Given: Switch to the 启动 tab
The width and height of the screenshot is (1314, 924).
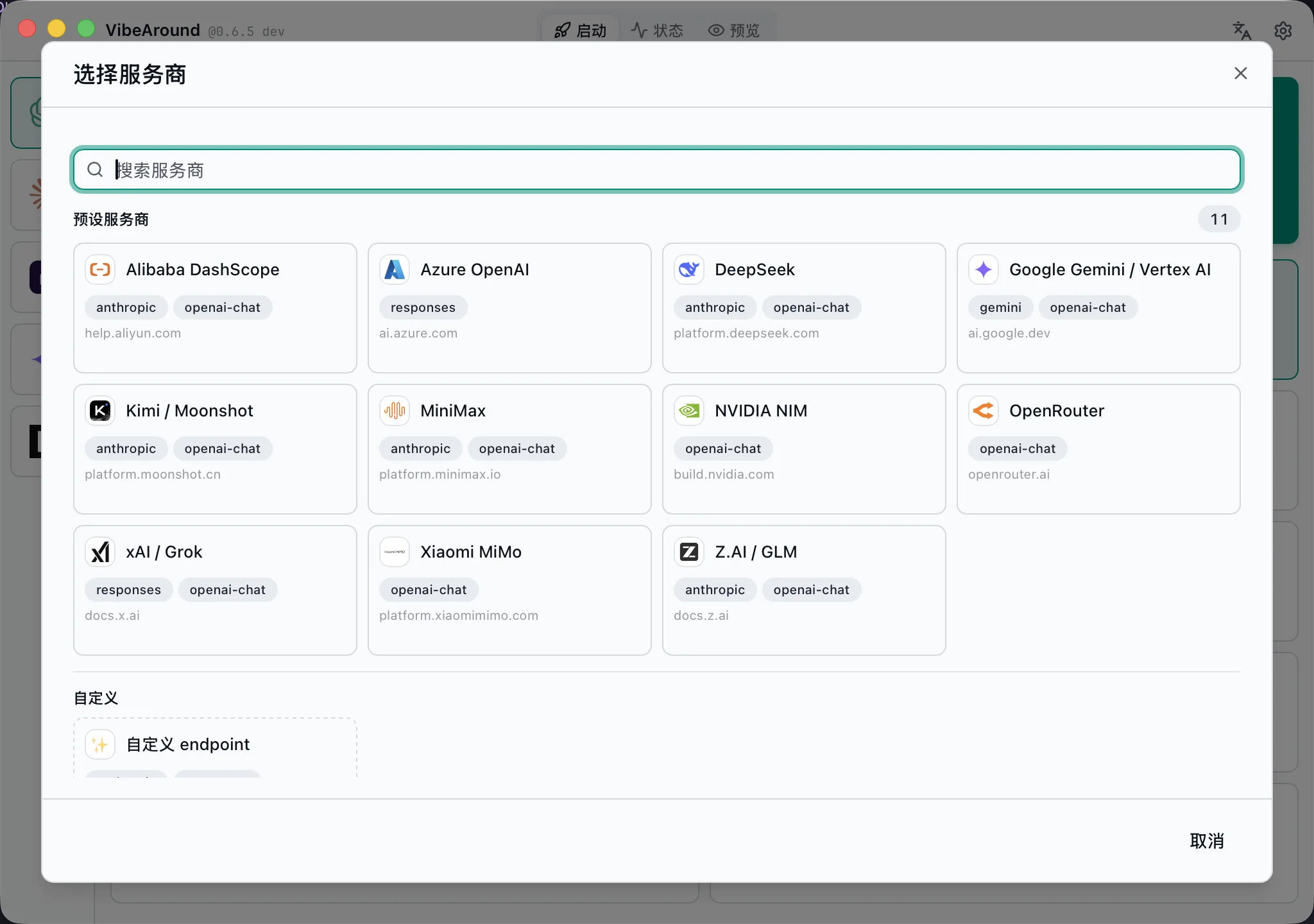Looking at the screenshot, I should coord(581,30).
